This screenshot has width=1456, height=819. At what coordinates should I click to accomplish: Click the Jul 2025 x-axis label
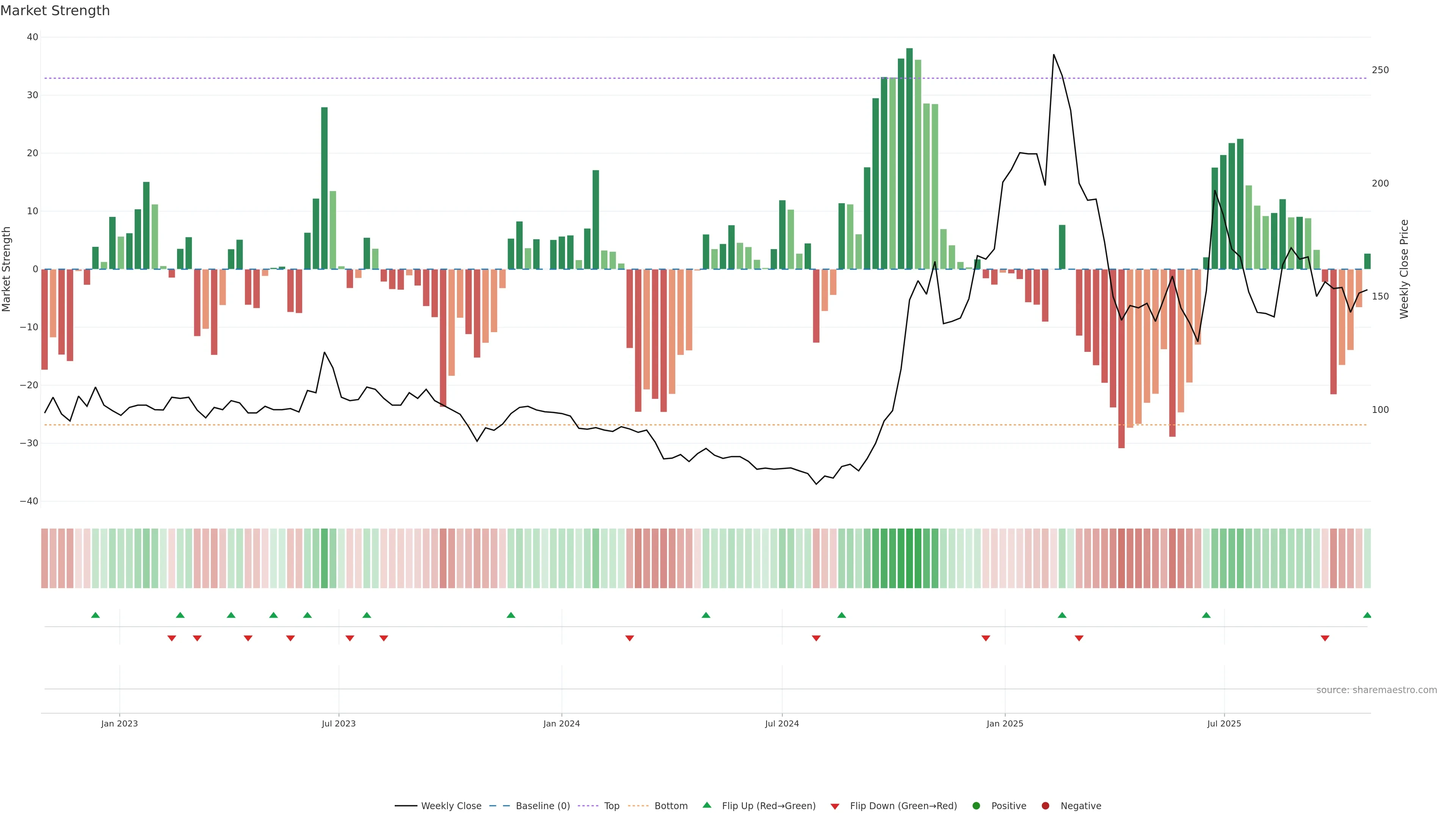click(x=1224, y=723)
